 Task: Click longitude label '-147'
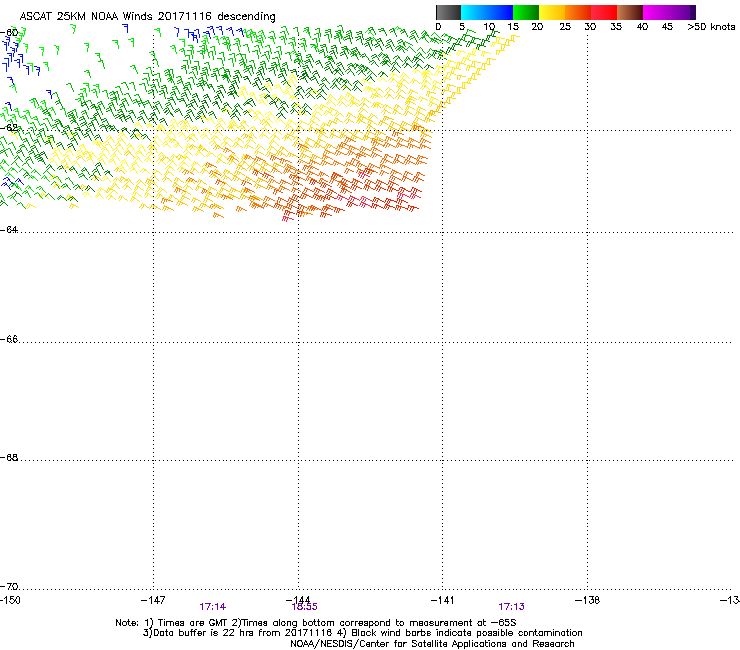point(153,600)
